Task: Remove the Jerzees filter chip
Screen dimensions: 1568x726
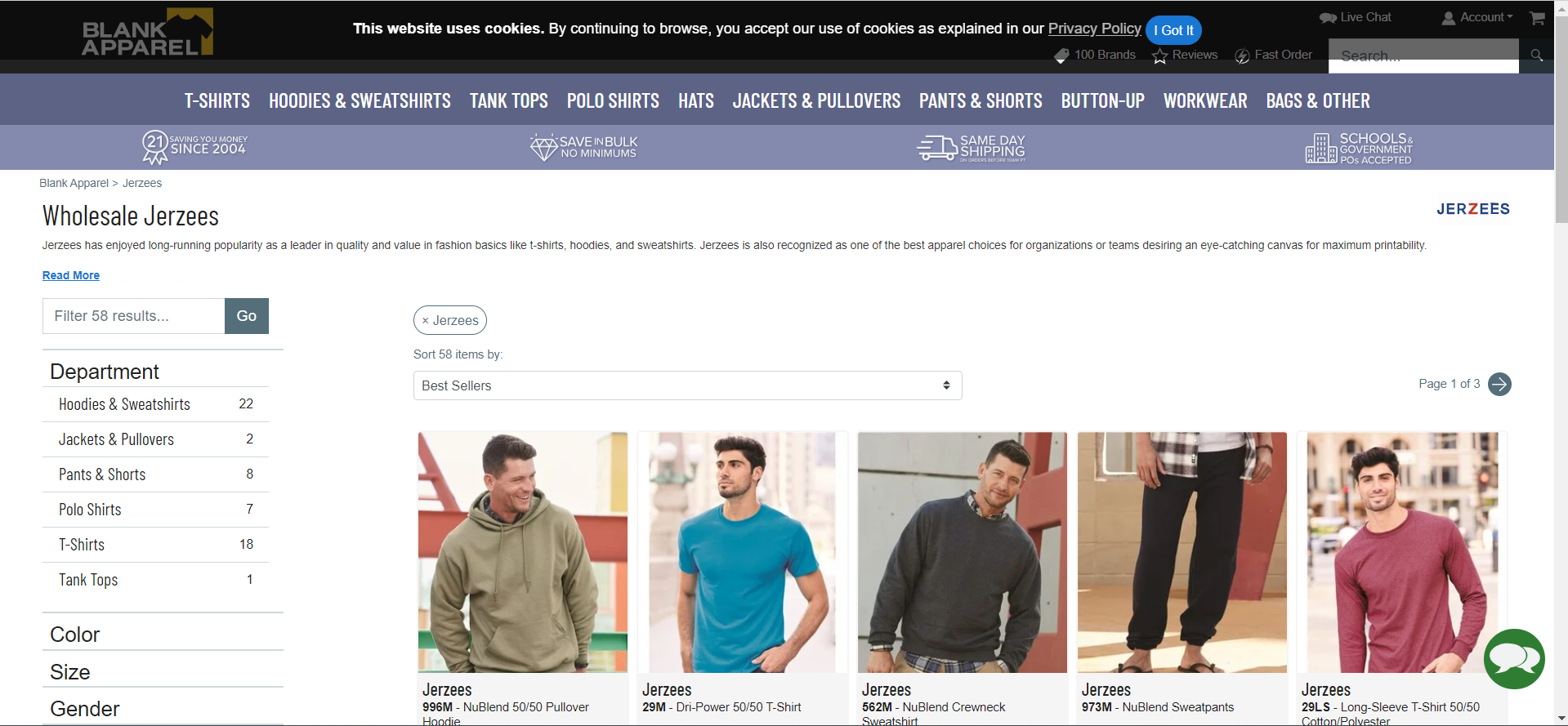Action: point(450,320)
